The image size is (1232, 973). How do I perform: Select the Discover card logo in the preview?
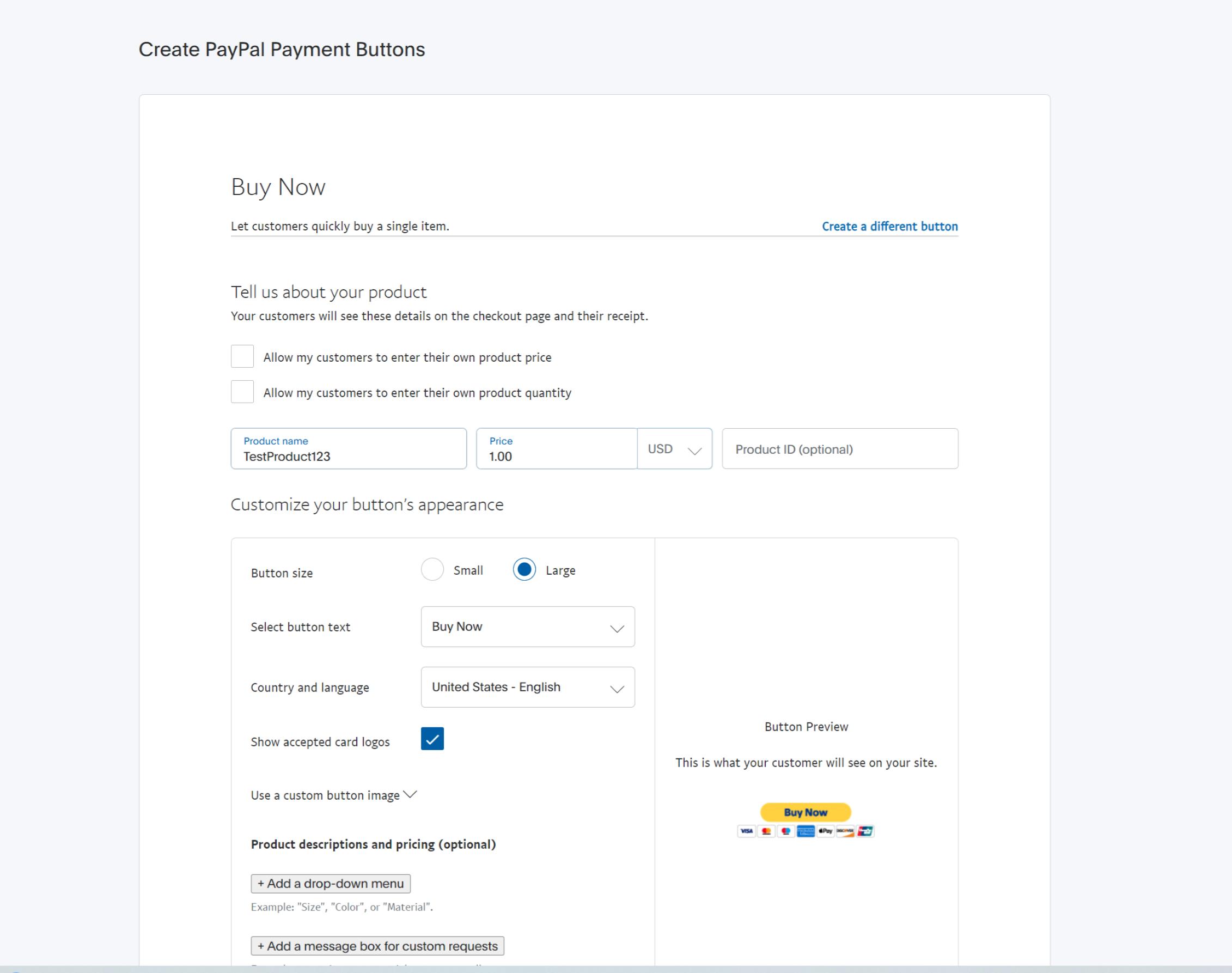pyautogui.click(x=845, y=831)
